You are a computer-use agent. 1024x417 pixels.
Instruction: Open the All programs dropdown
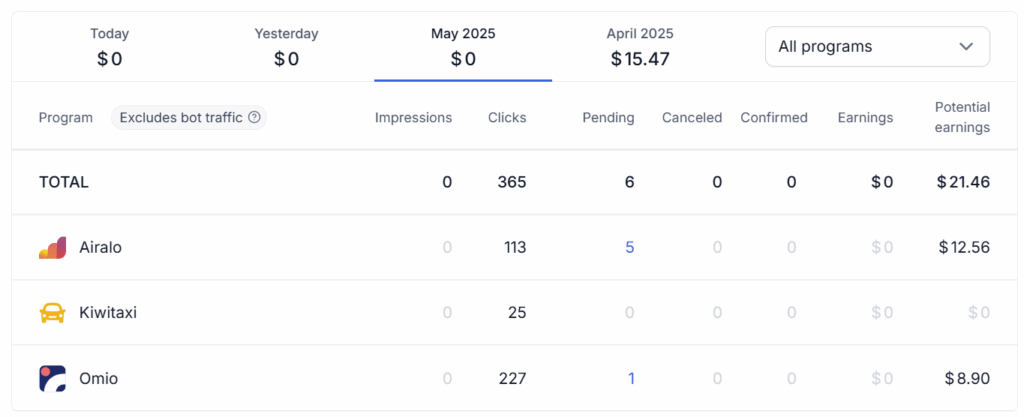[x=877, y=46]
